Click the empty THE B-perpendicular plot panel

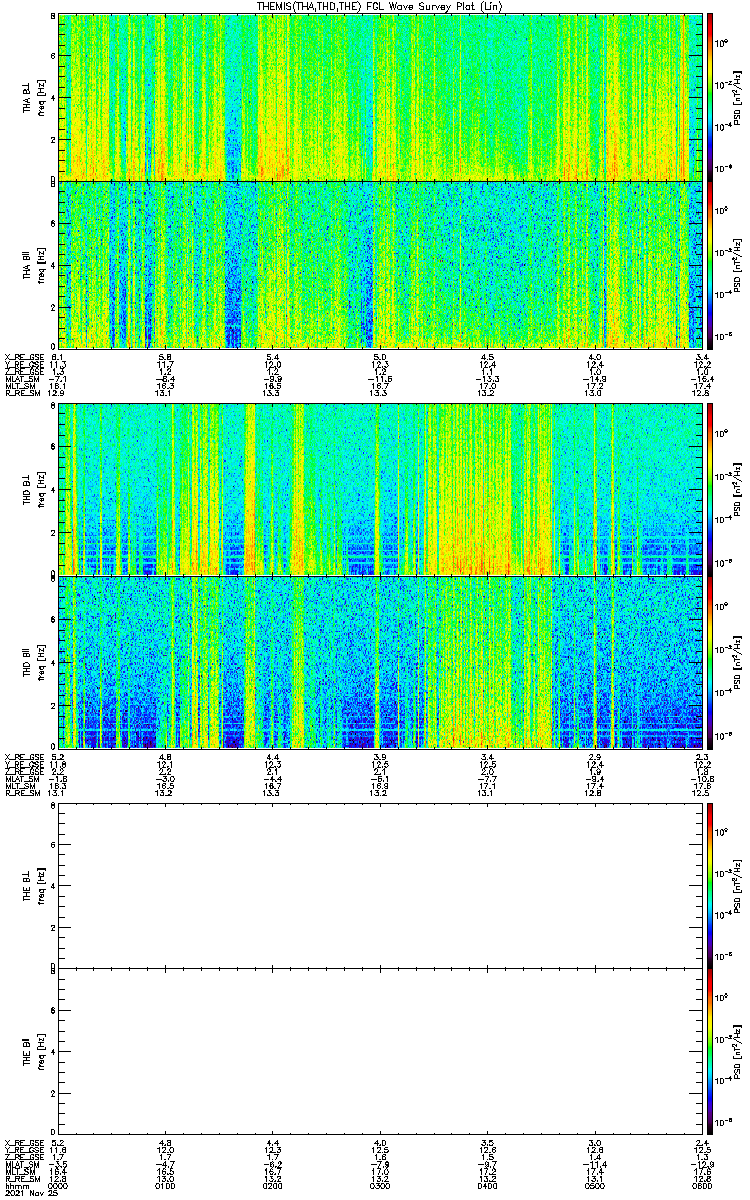(x=379, y=884)
